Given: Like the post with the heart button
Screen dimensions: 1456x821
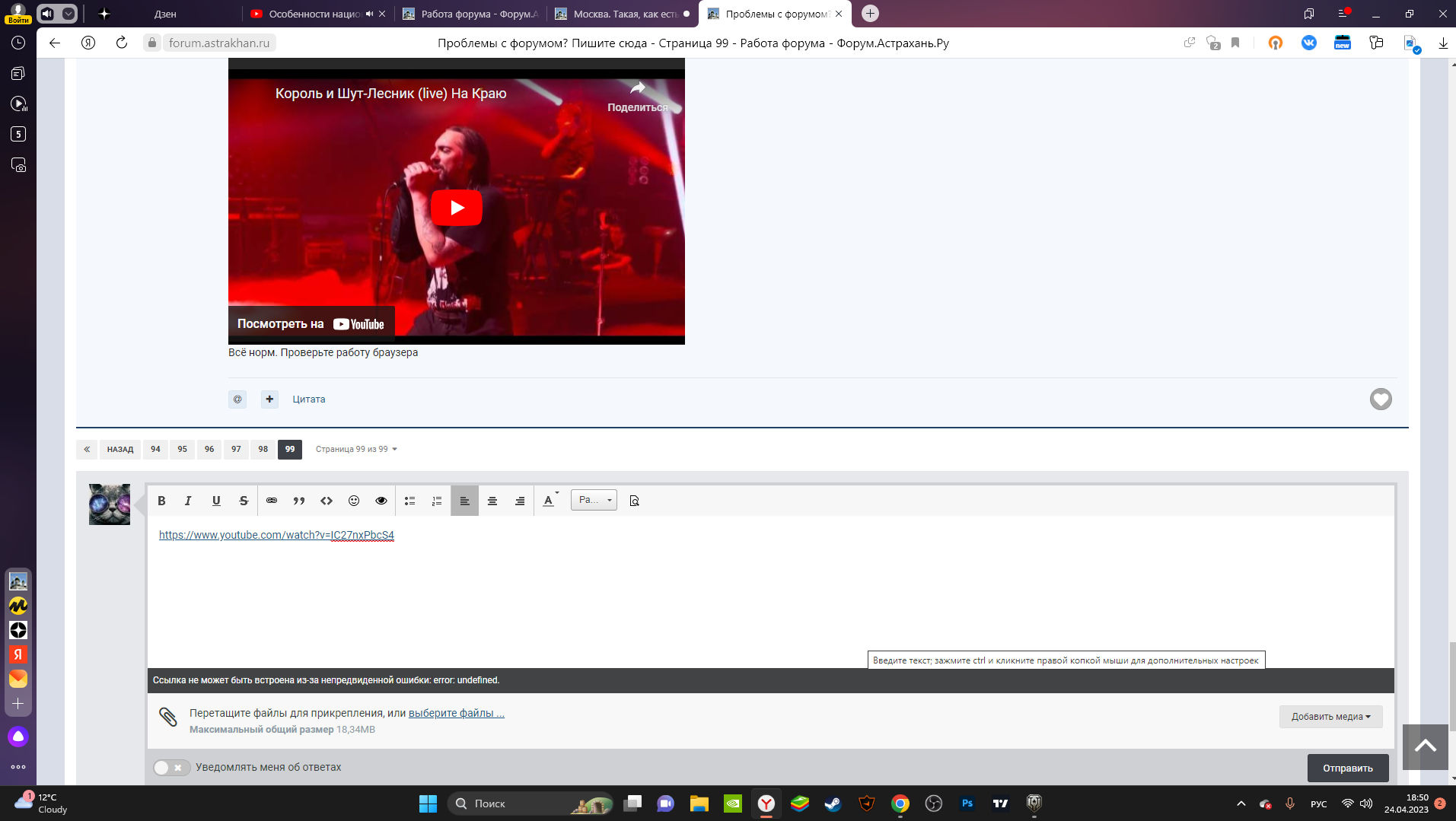Looking at the screenshot, I should pyautogui.click(x=1381, y=399).
